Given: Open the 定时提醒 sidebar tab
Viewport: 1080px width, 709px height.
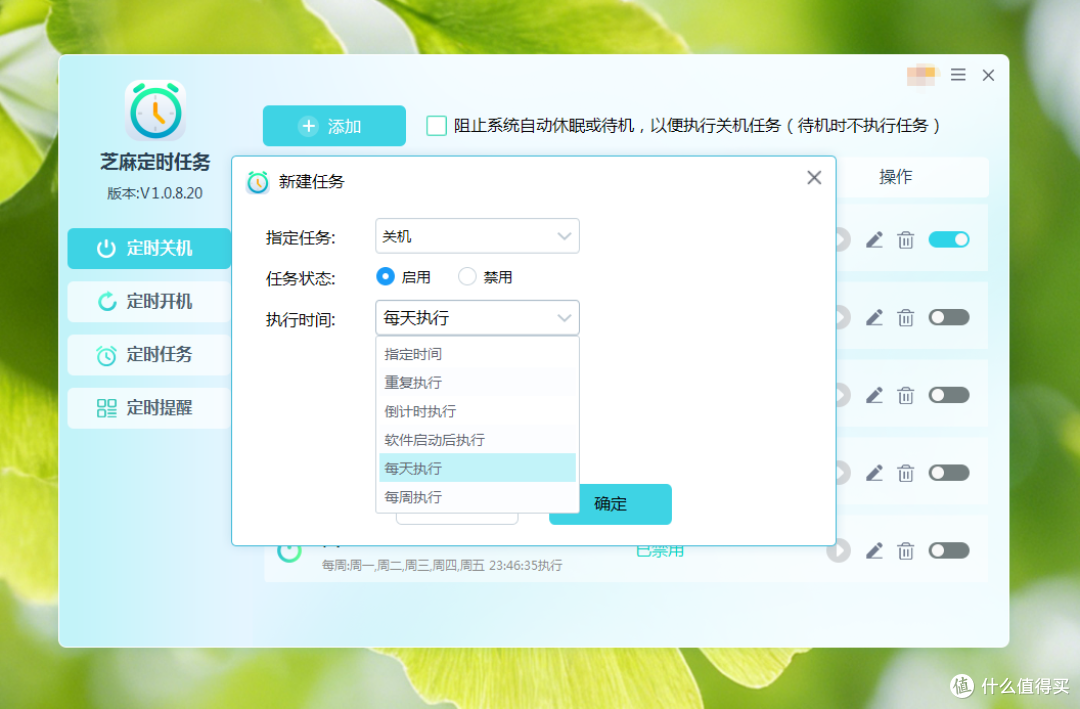Looking at the screenshot, I should click(x=149, y=408).
